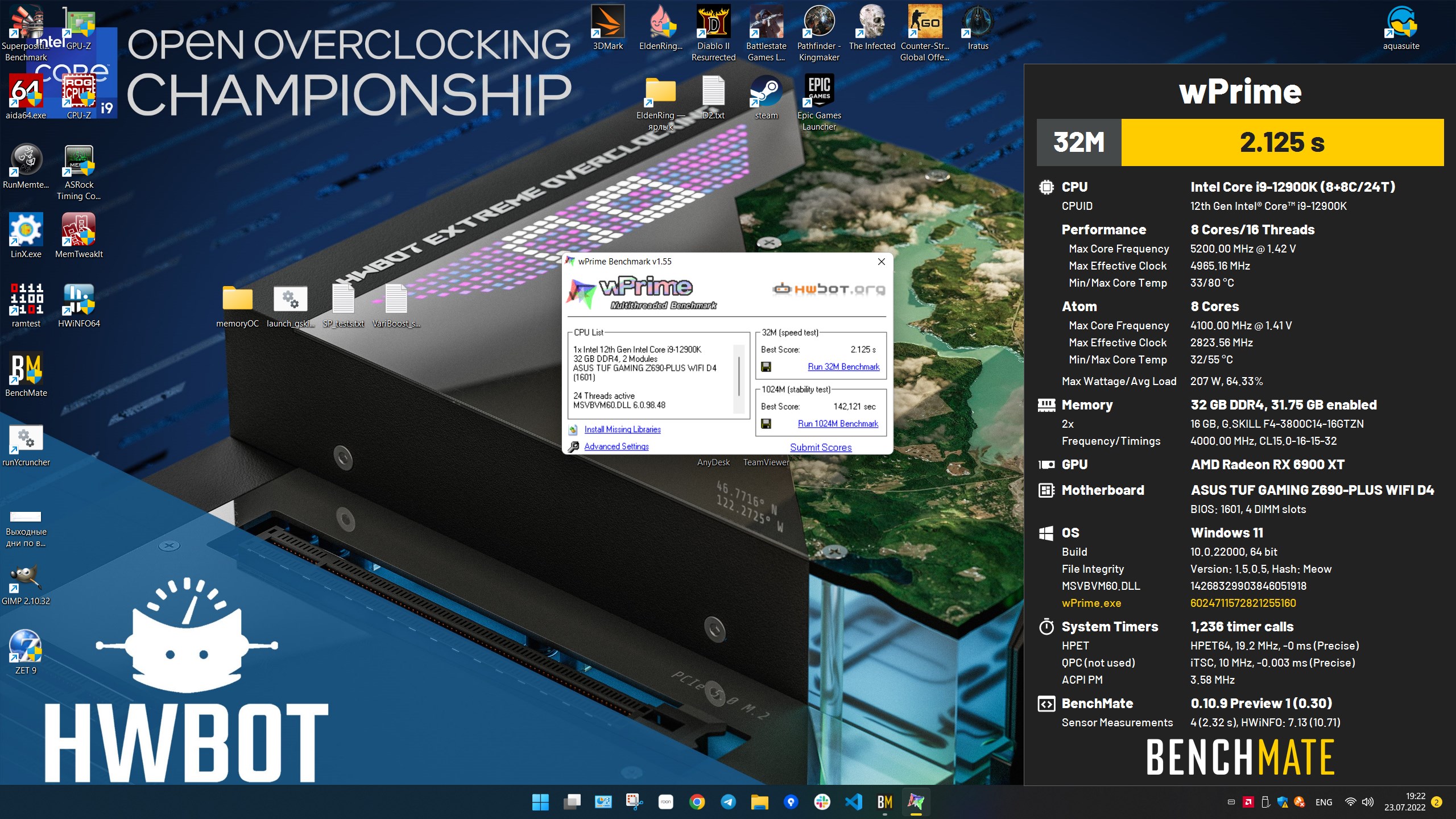Image resolution: width=1456 pixels, height=819 pixels.
Task: Open the ramtest desktop shortcut
Action: 26,305
